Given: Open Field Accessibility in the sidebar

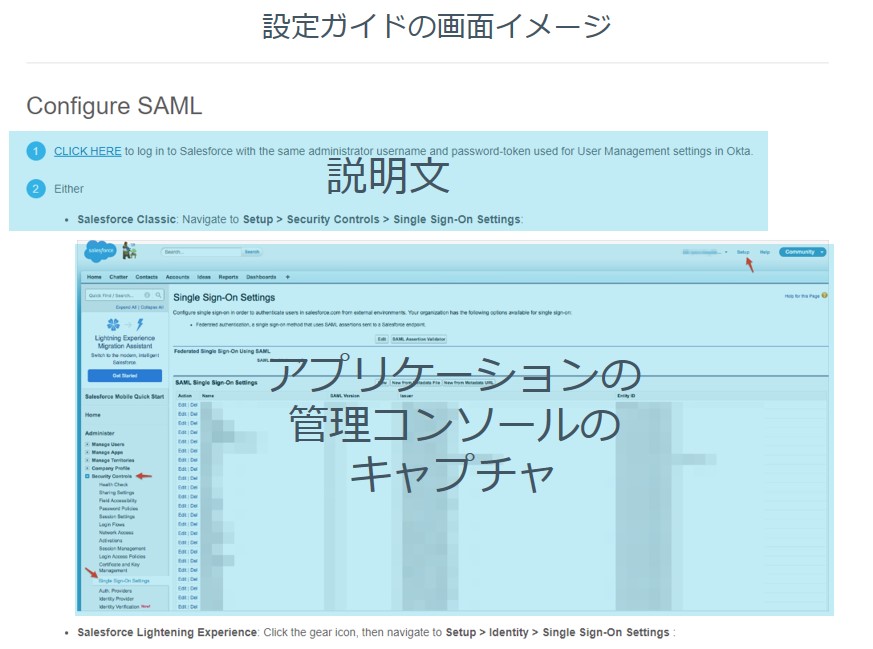Looking at the screenshot, I should click(117, 500).
